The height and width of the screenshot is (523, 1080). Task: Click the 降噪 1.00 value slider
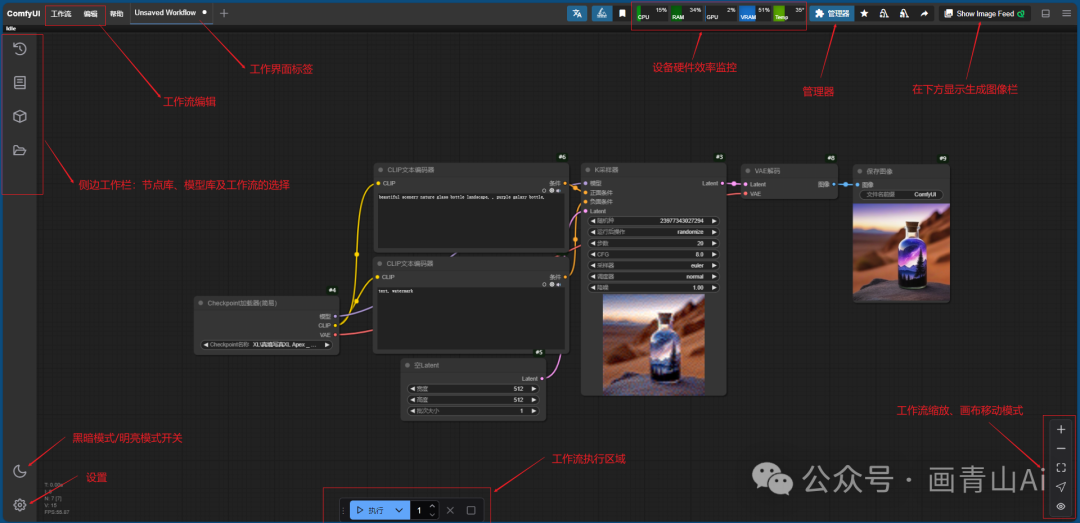click(654, 287)
